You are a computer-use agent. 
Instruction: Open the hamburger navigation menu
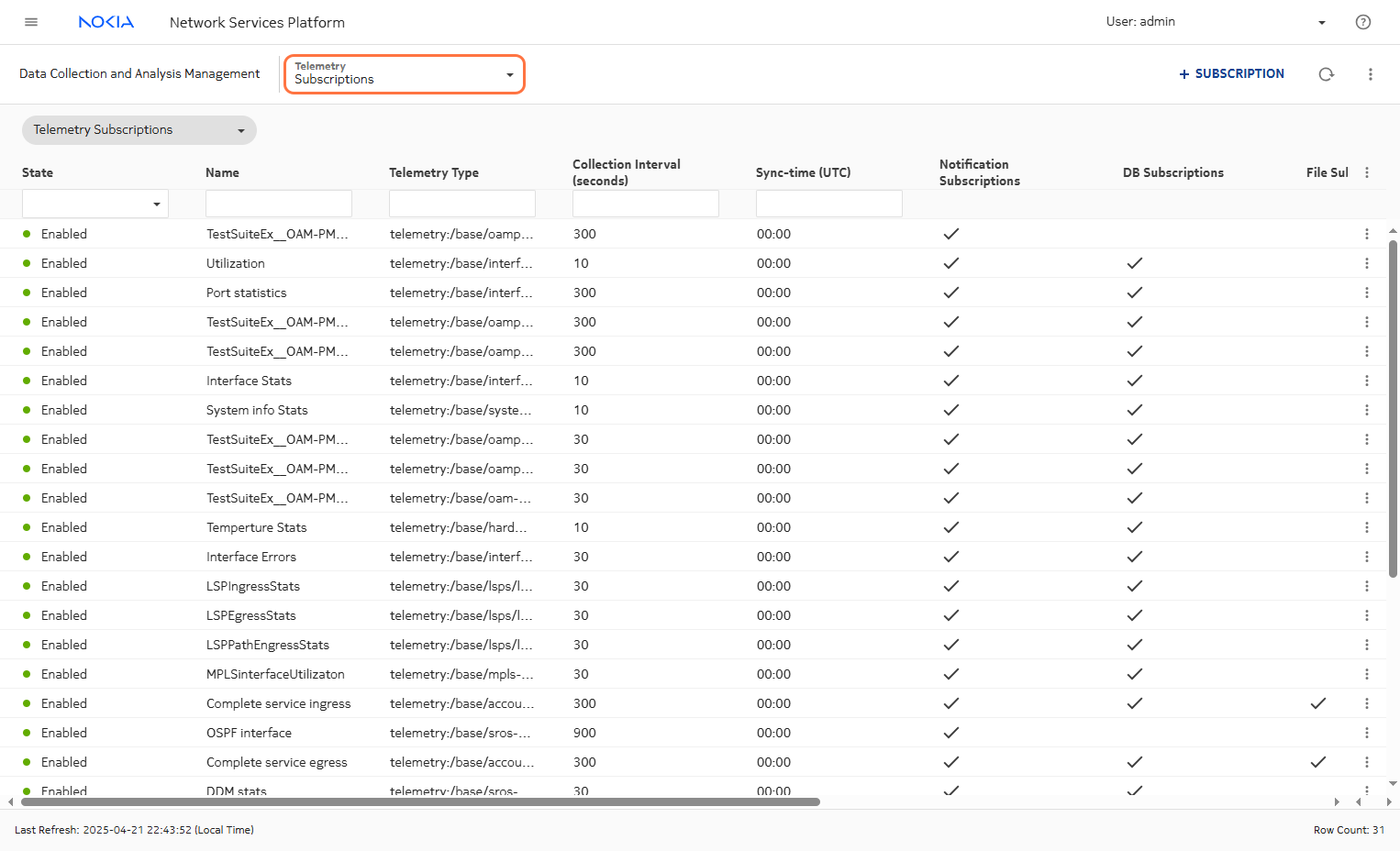coord(31,22)
